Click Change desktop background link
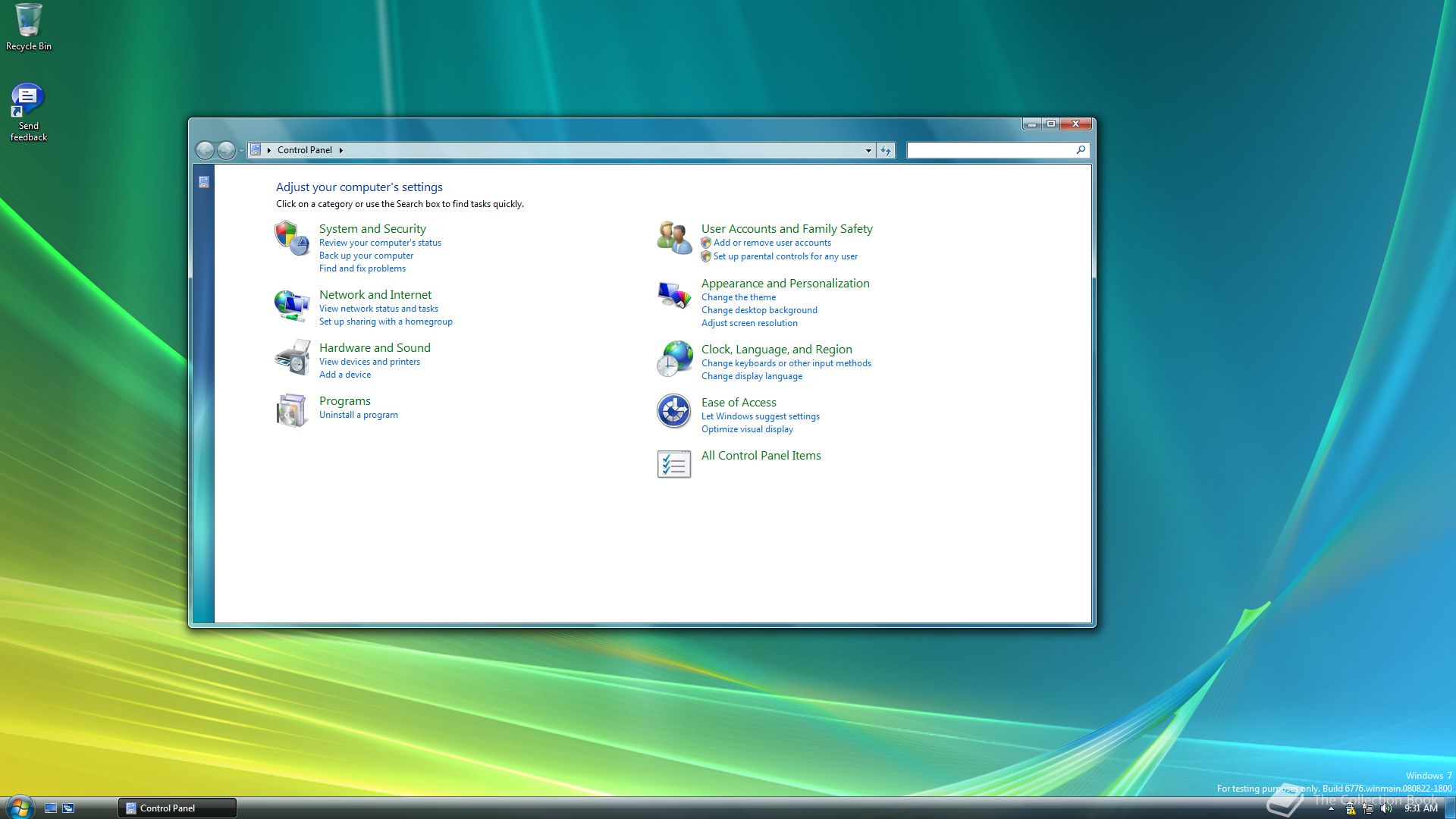The image size is (1456, 819). click(759, 310)
